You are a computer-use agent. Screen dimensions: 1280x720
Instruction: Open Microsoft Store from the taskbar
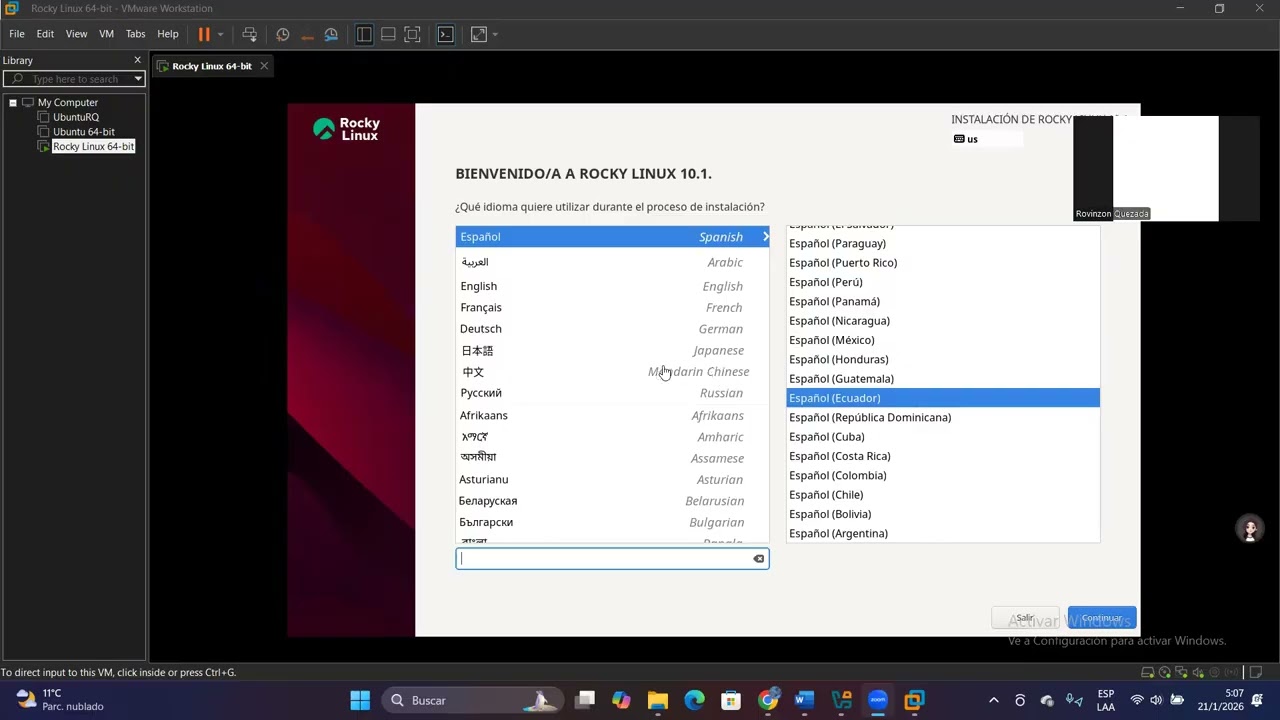pyautogui.click(x=731, y=700)
